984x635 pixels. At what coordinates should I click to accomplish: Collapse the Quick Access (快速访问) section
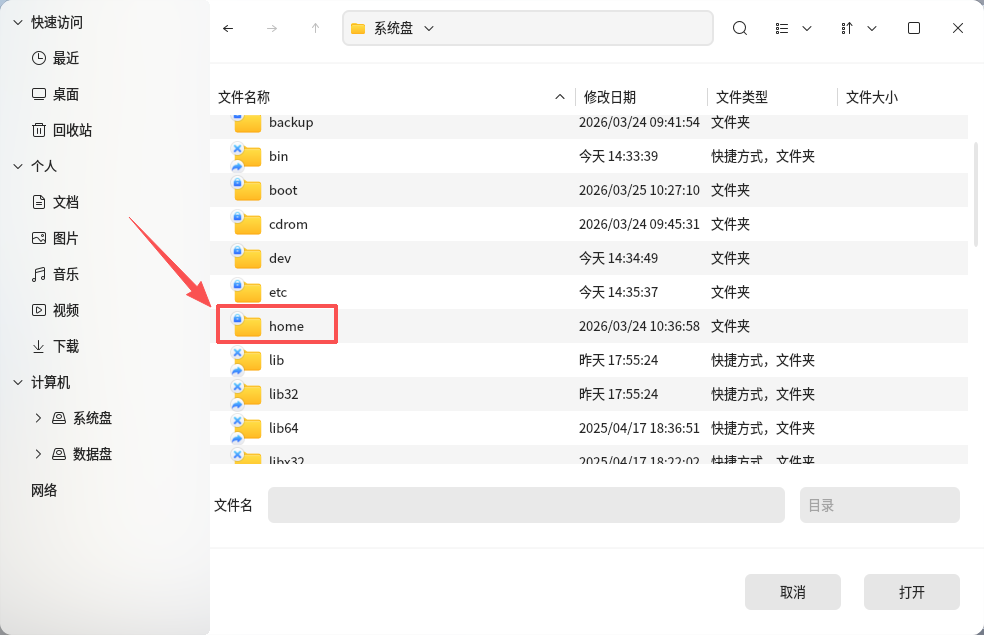click(17, 22)
